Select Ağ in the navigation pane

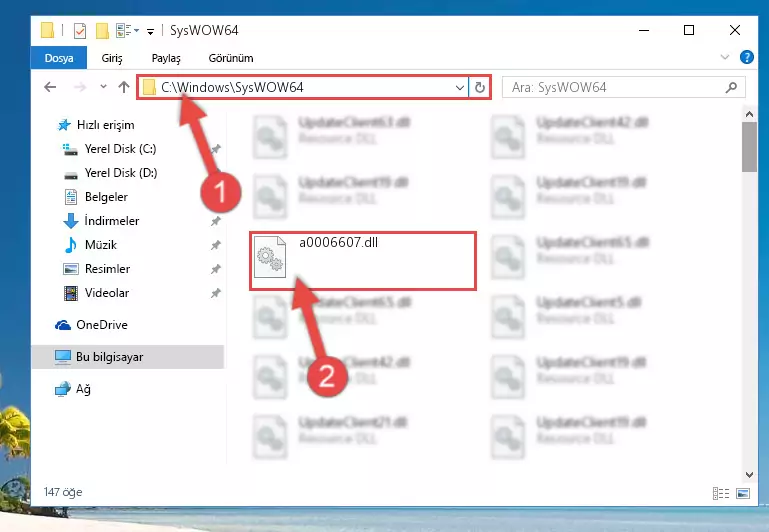[82, 389]
